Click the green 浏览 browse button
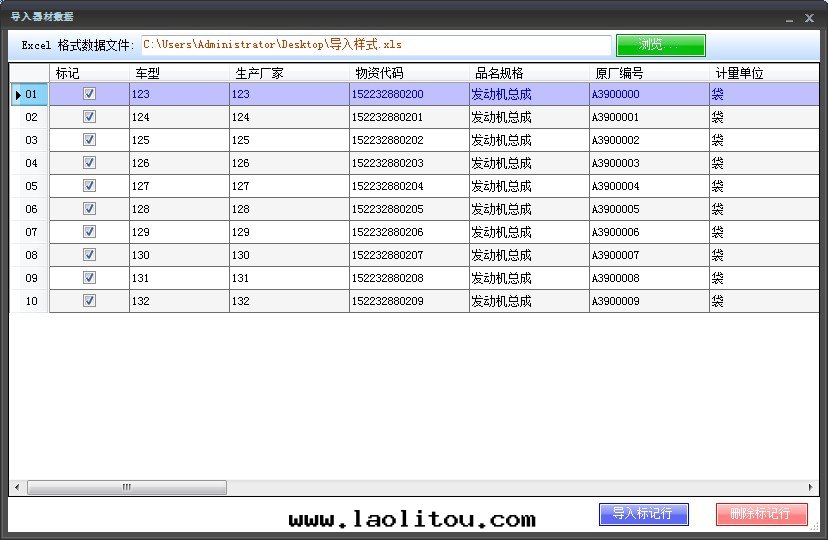The height and width of the screenshot is (540, 828). 660,45
